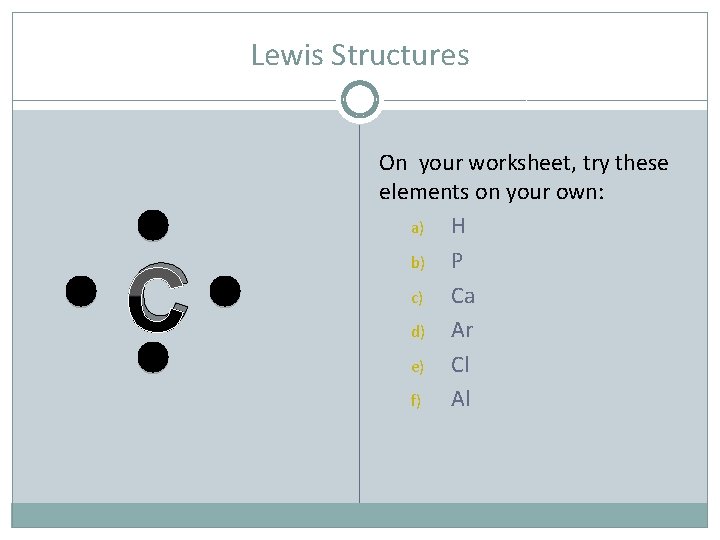Image resolution: width=720 pixels, height=540 pixels.
Task: Click the list marker f)
Action: click(415, 401)
